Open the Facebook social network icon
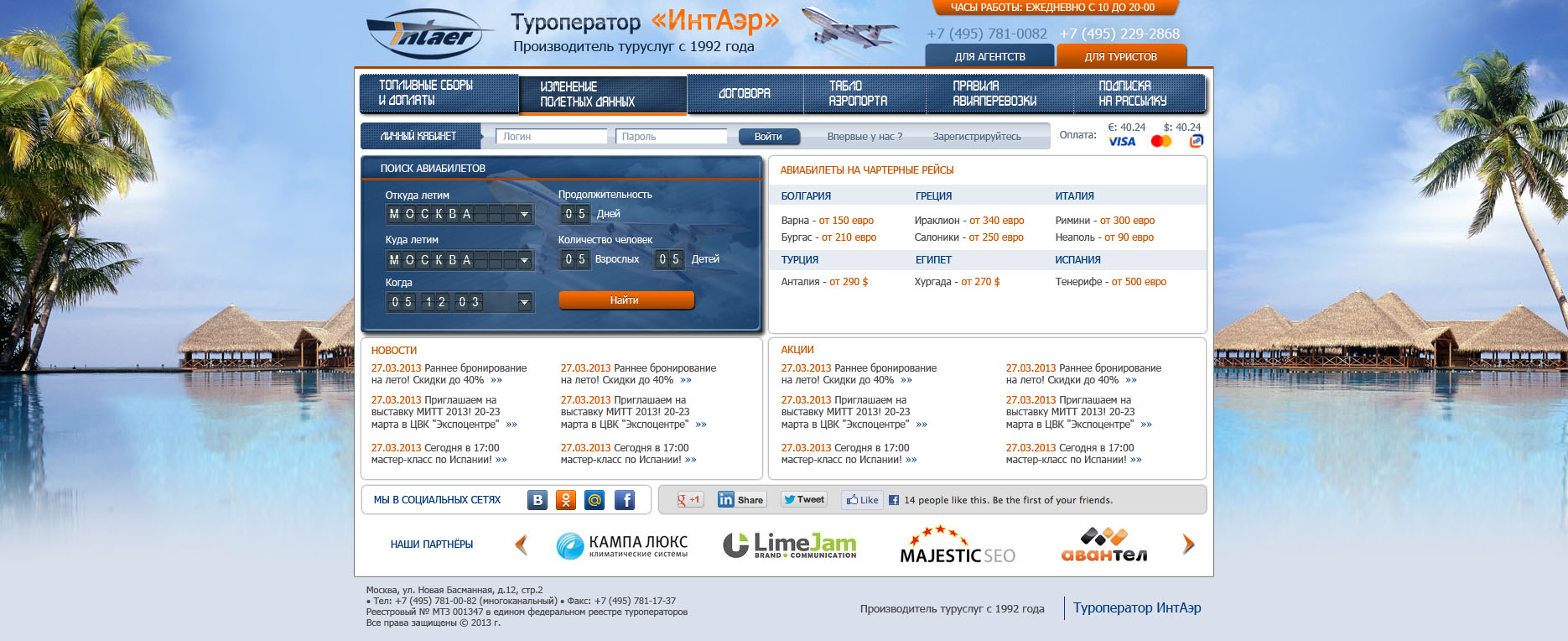The image size is (1568, 641). [x=625, y=500]
